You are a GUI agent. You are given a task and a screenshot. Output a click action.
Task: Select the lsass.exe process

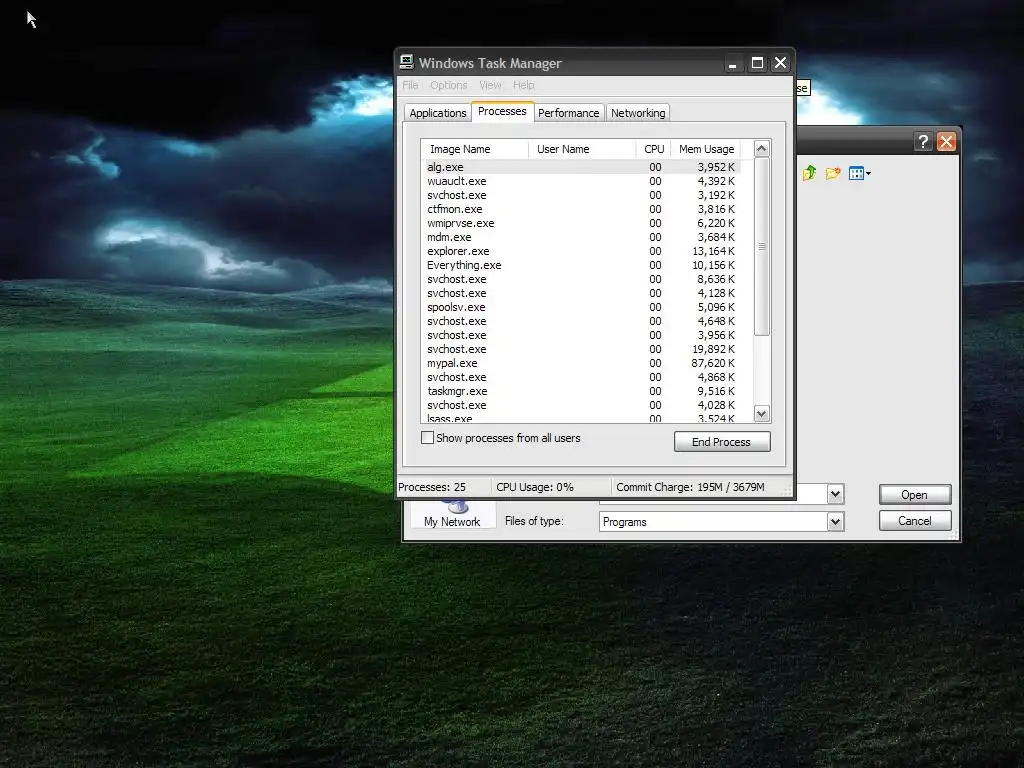tap(583, 418)
